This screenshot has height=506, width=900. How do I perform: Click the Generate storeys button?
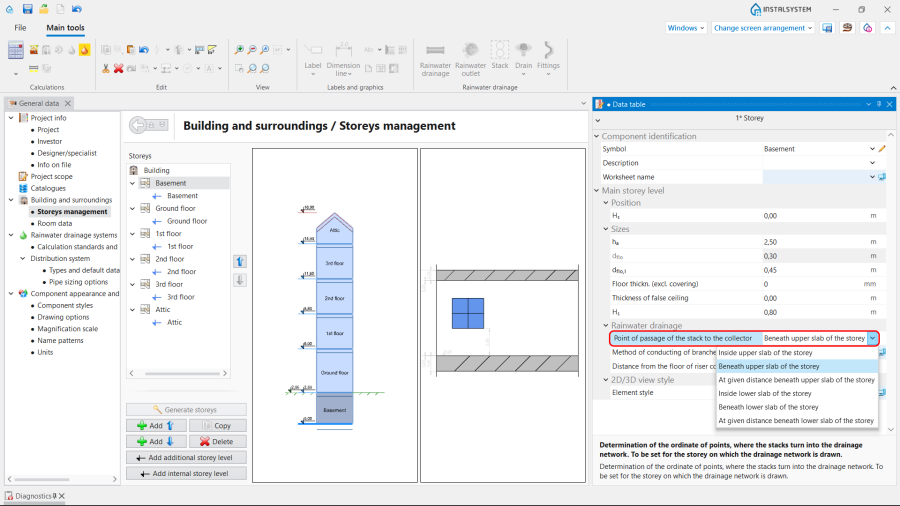coord(187,410)
